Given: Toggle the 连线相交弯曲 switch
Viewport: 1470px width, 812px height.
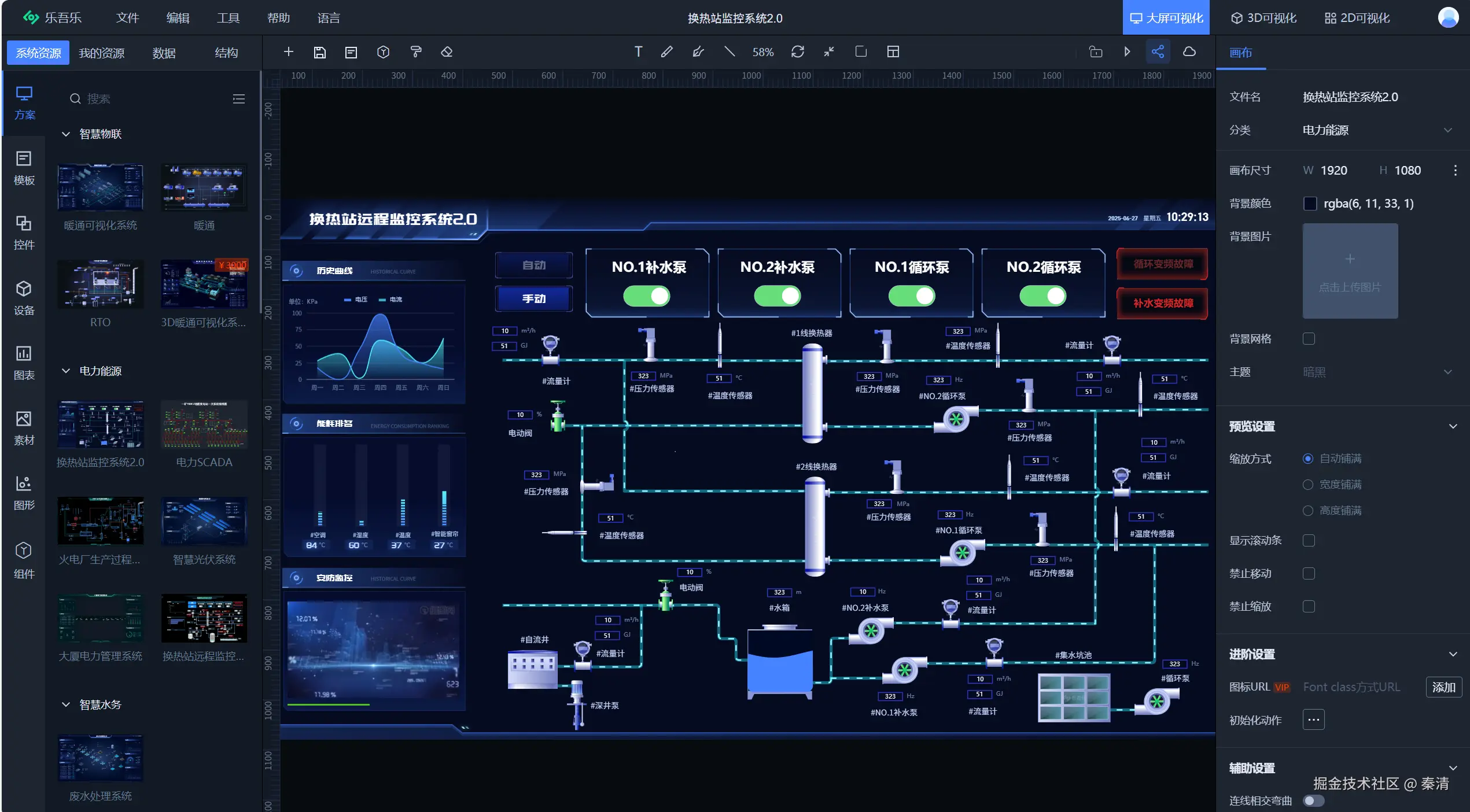Looking at the screenshot, I should [1313, 800].
